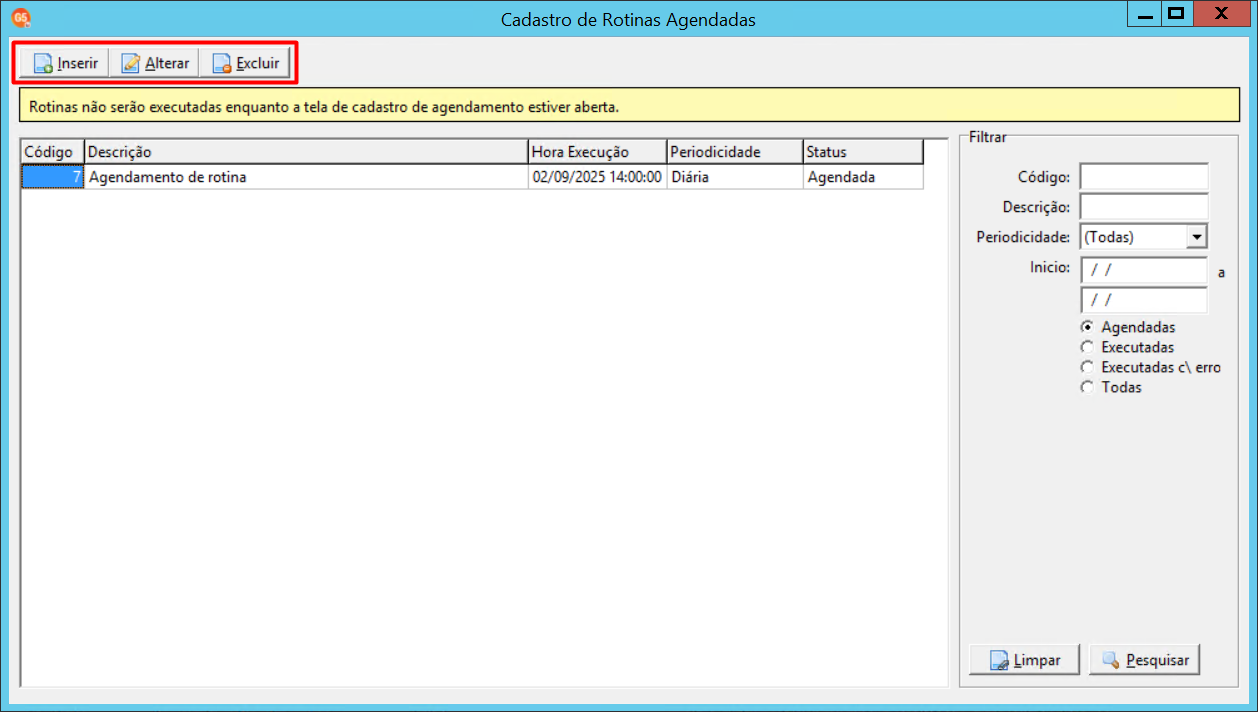Sort by the Descrição column header
Viewport: 1258px width, 712px height.
pyautogui.click(x=306, y=152)
